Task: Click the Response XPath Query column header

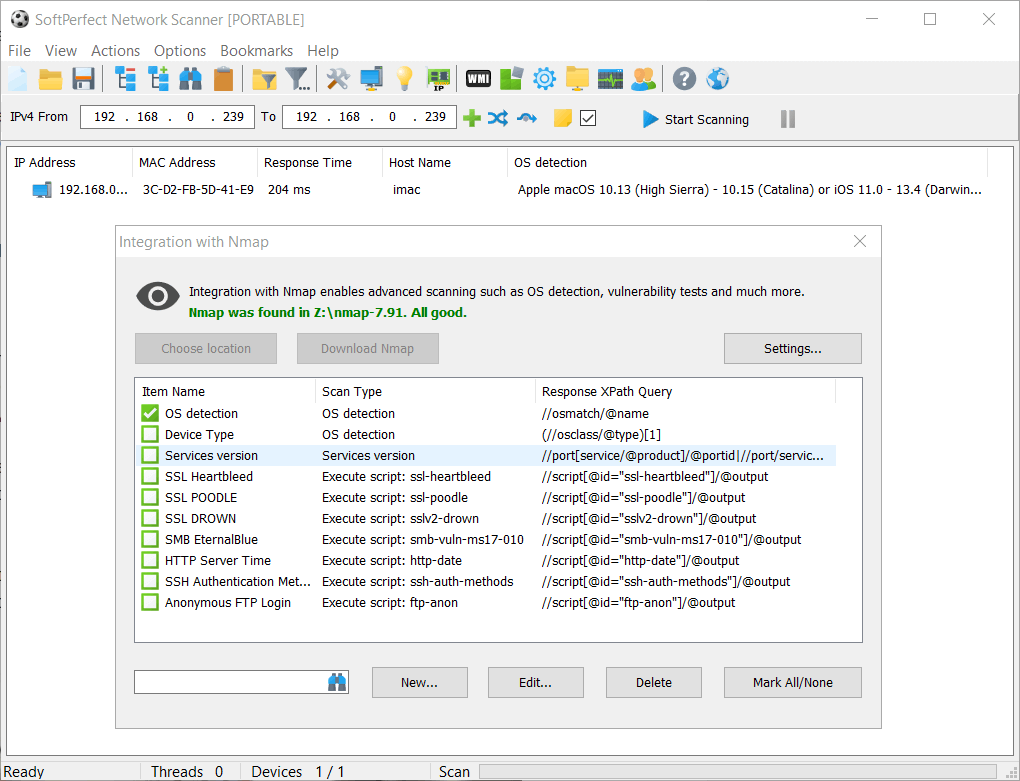Action: point(686,391)
